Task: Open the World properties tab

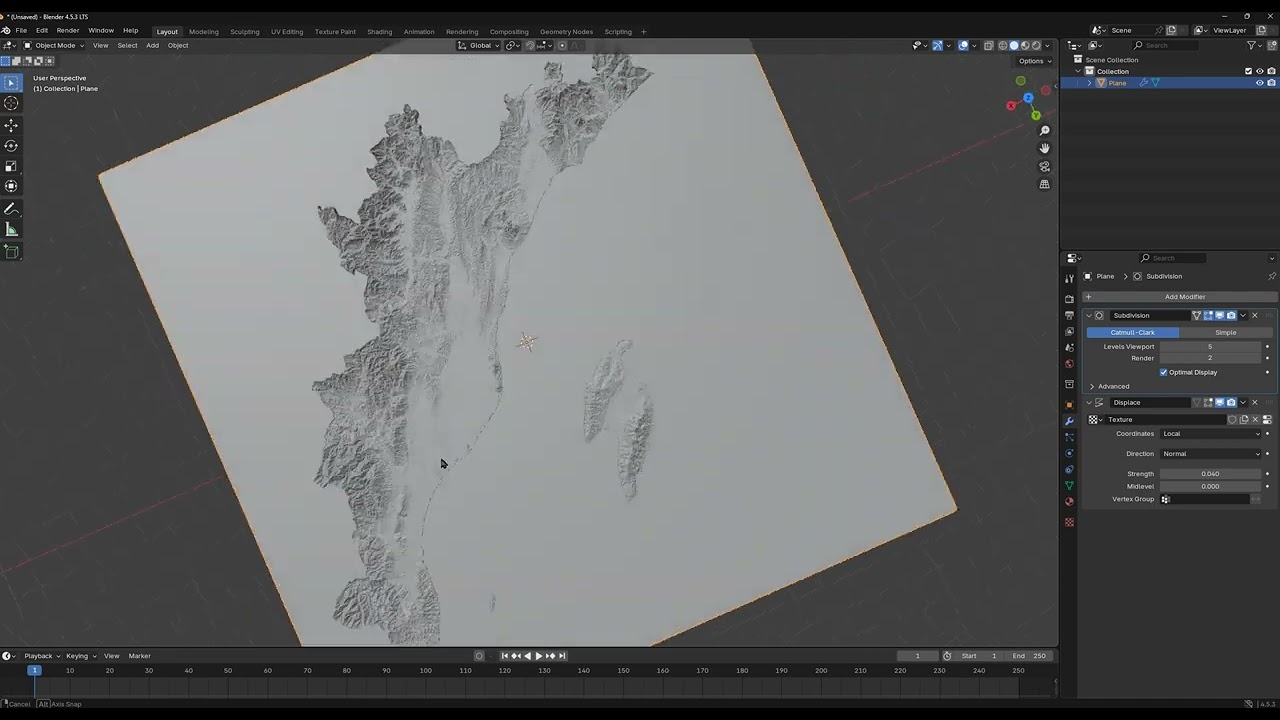Action: point(1069,363)
